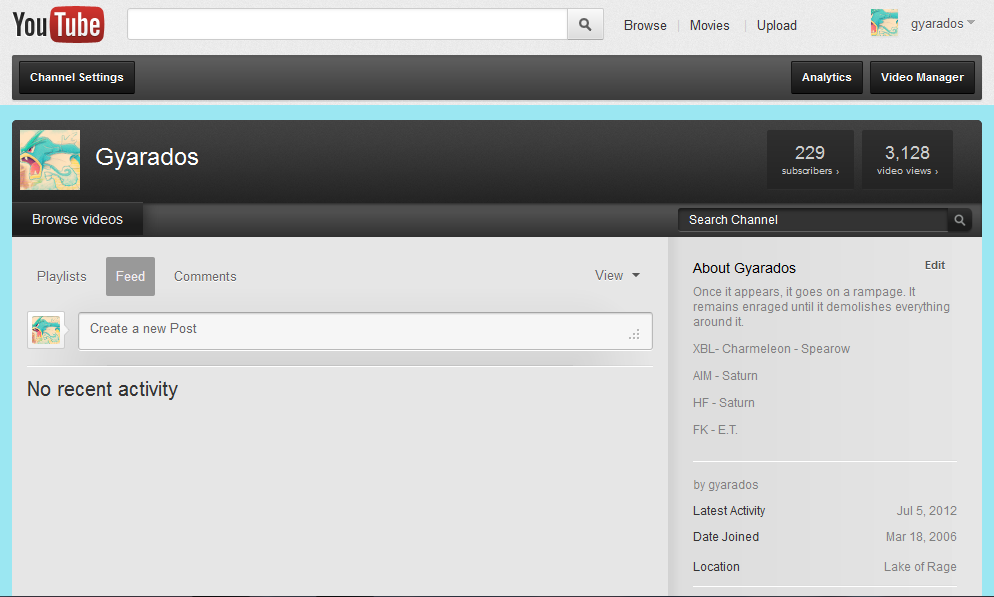Switch to the Playlists tab
The width and height of the screenshot is (994, 597).
pyautogui.click(x=61, y=276)
